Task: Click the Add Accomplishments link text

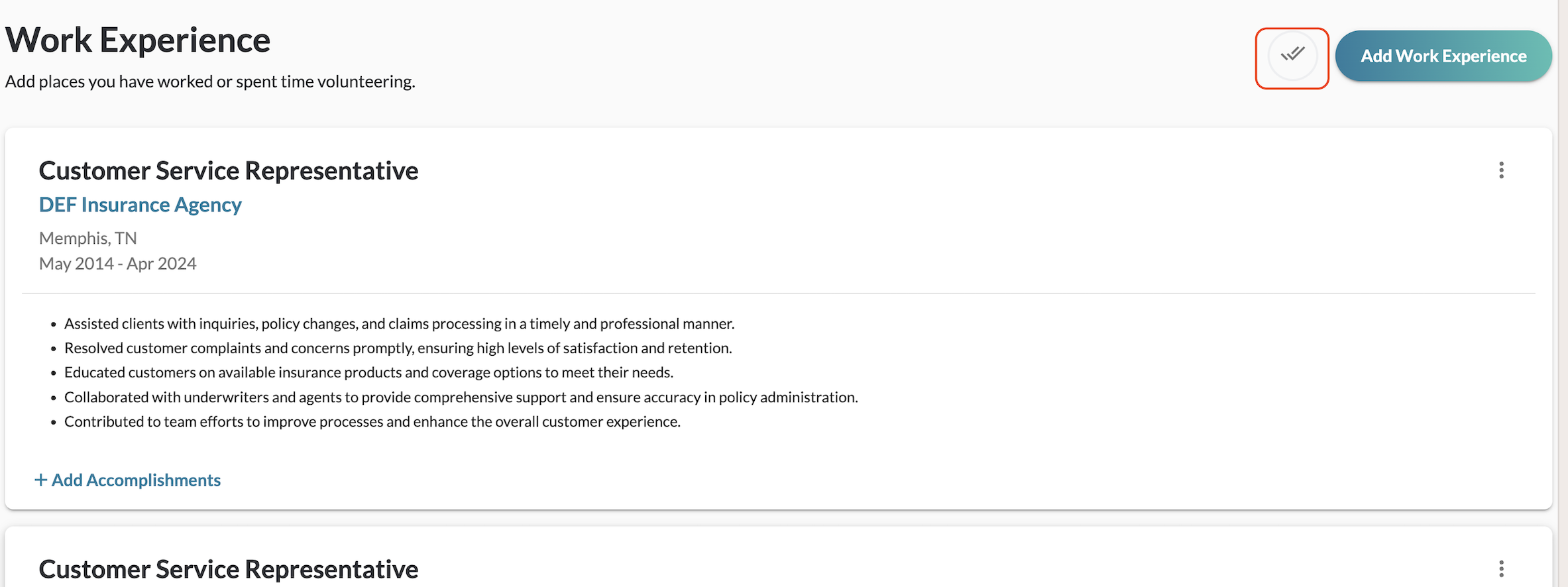Action: (136, 480)
